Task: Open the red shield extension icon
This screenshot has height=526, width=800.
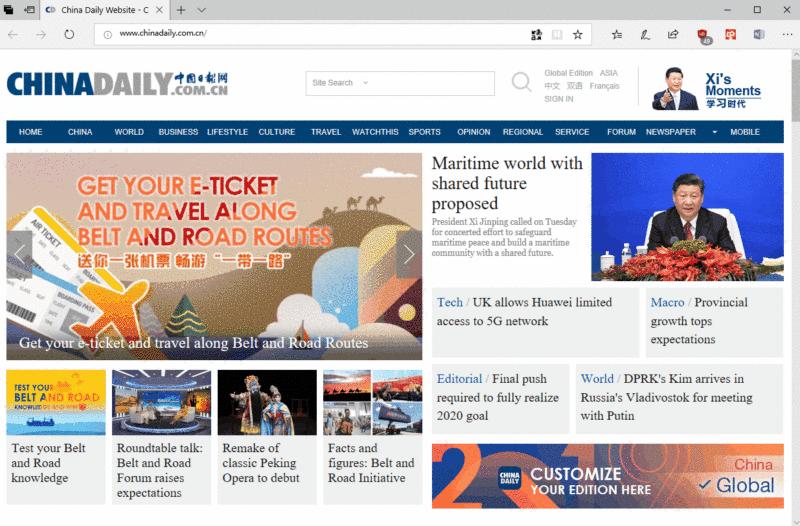Action: [x=704, y=36]
